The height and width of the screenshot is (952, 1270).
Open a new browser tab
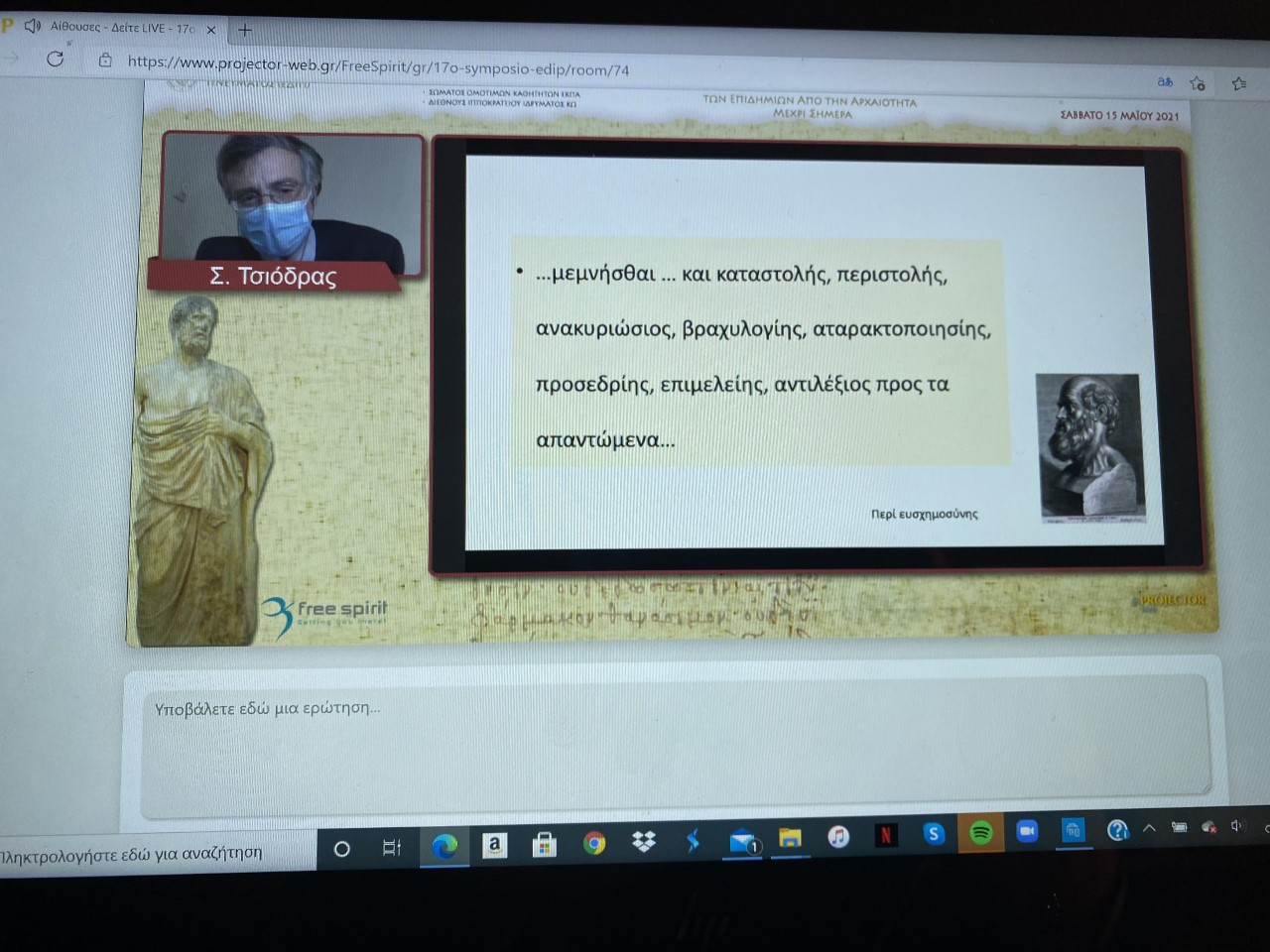click(244, 30)
